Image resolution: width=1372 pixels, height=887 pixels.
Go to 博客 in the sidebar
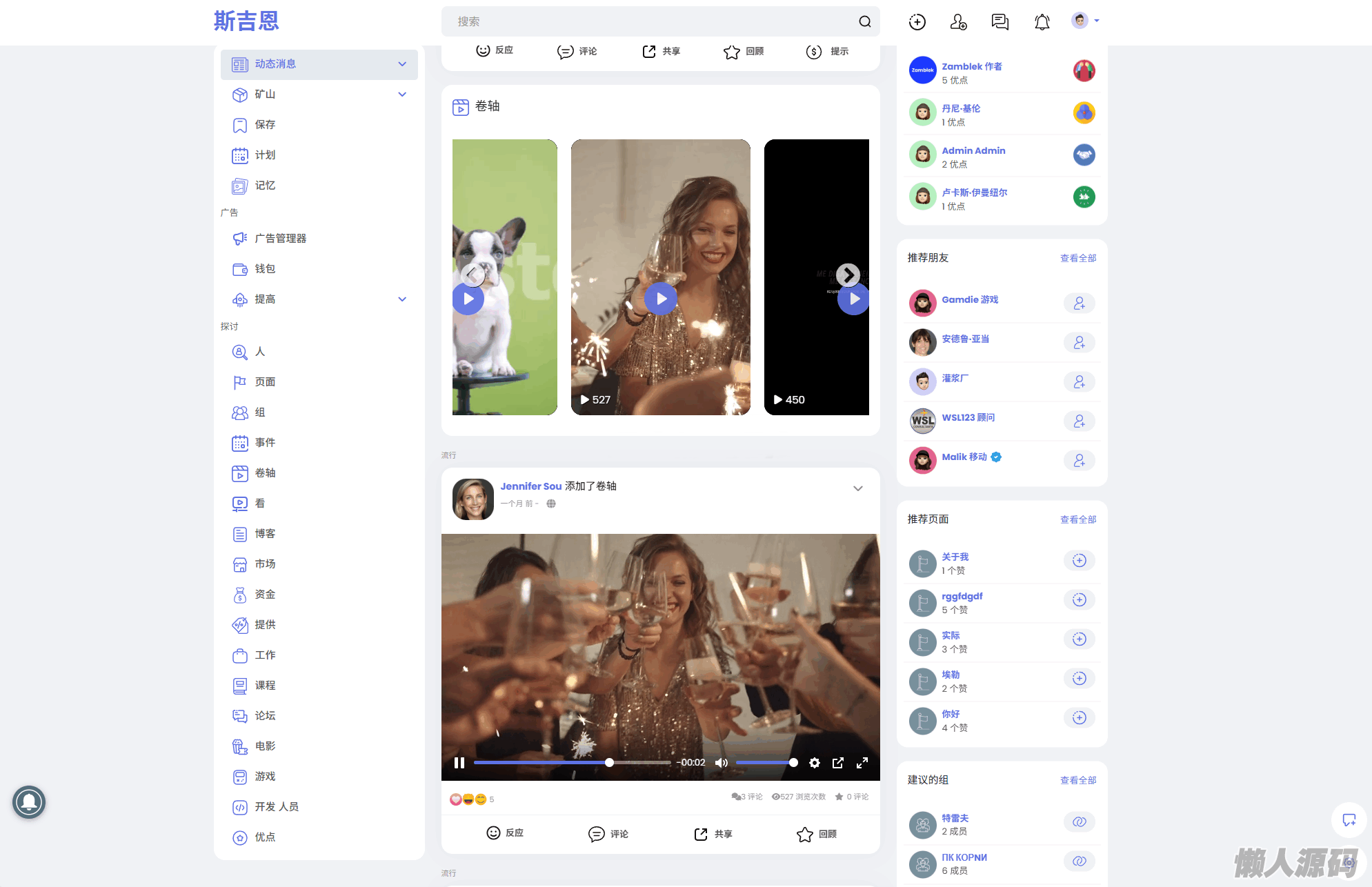click(265, 534)
